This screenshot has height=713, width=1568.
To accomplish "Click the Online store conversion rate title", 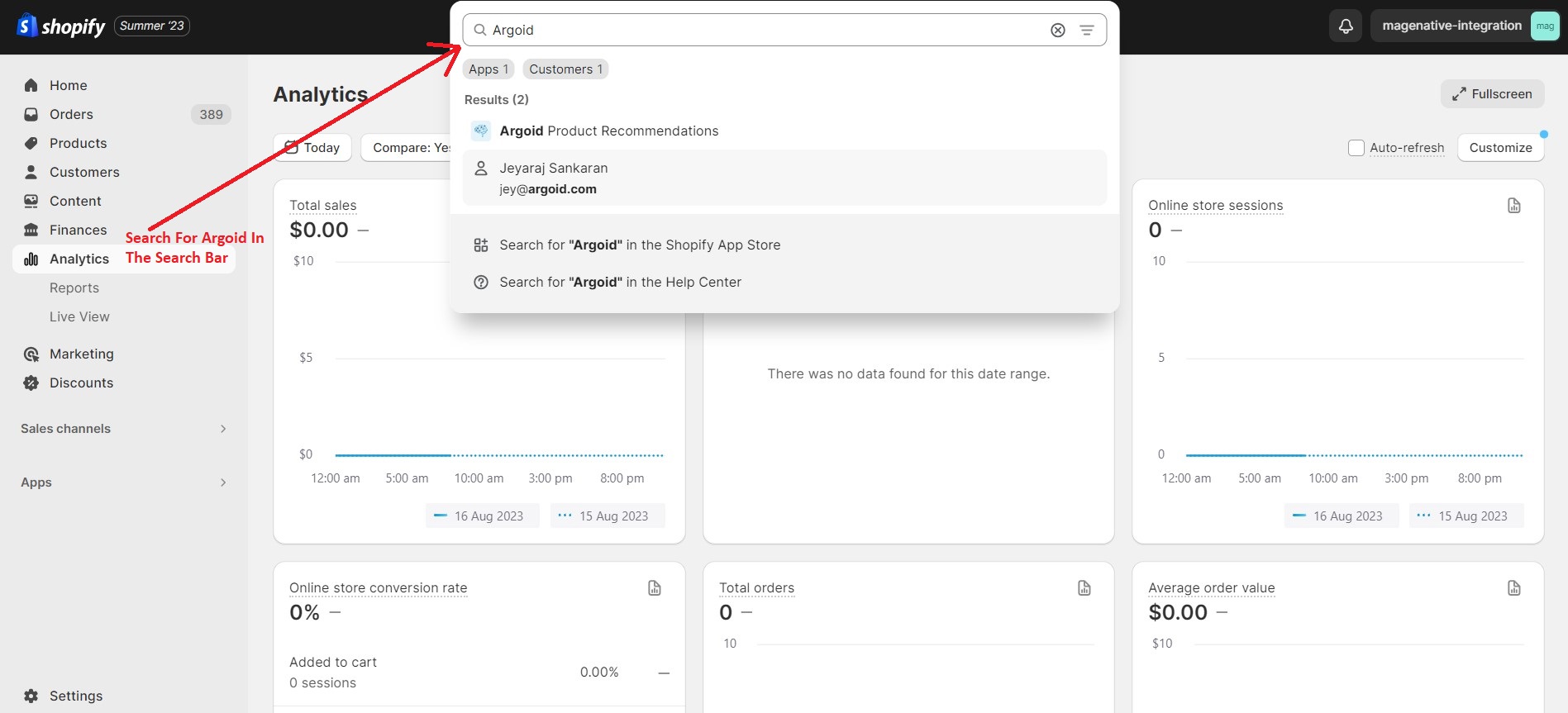I will click(x=378, y=587).
